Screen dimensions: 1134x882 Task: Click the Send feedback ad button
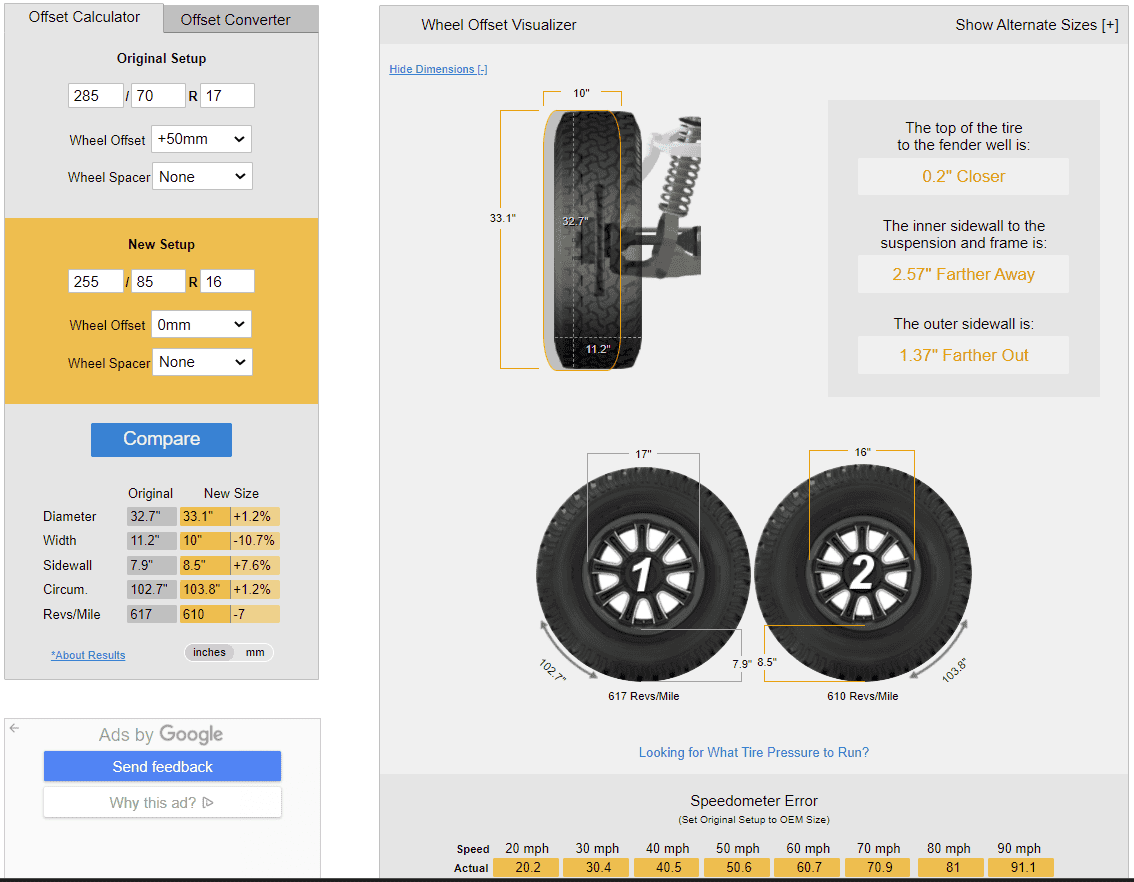162,766
